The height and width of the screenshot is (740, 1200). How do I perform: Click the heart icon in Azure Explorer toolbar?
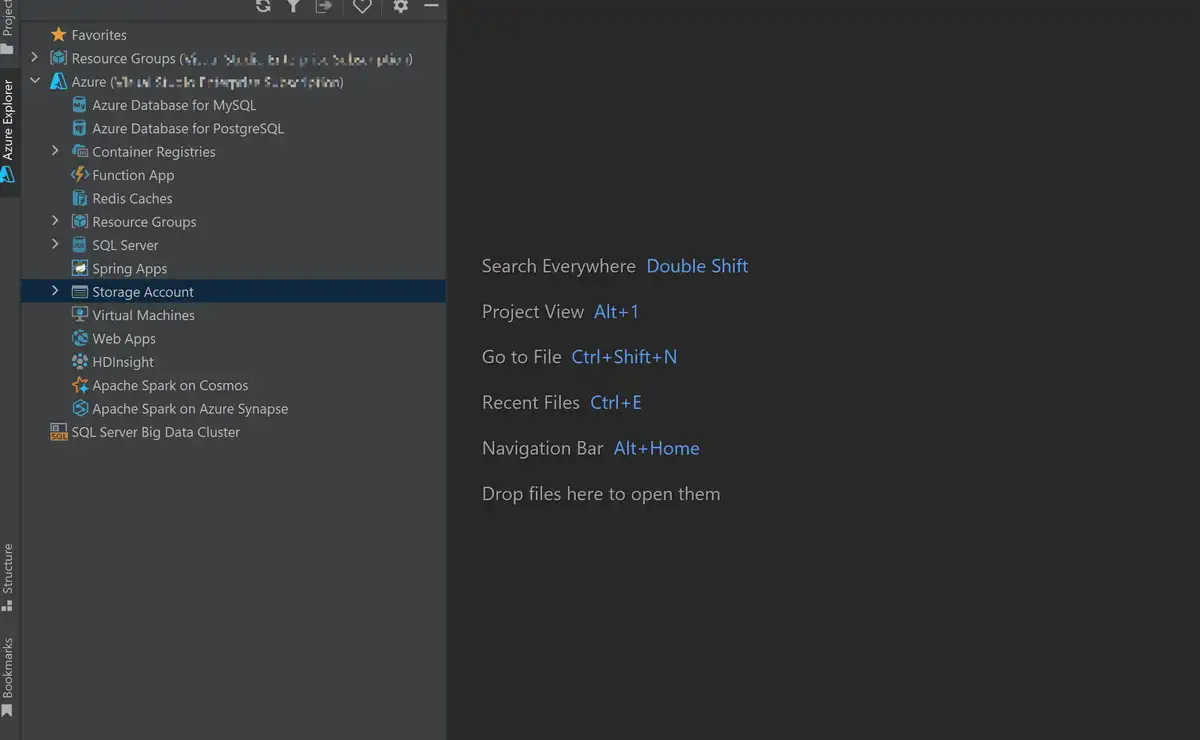tap(362, 6)
